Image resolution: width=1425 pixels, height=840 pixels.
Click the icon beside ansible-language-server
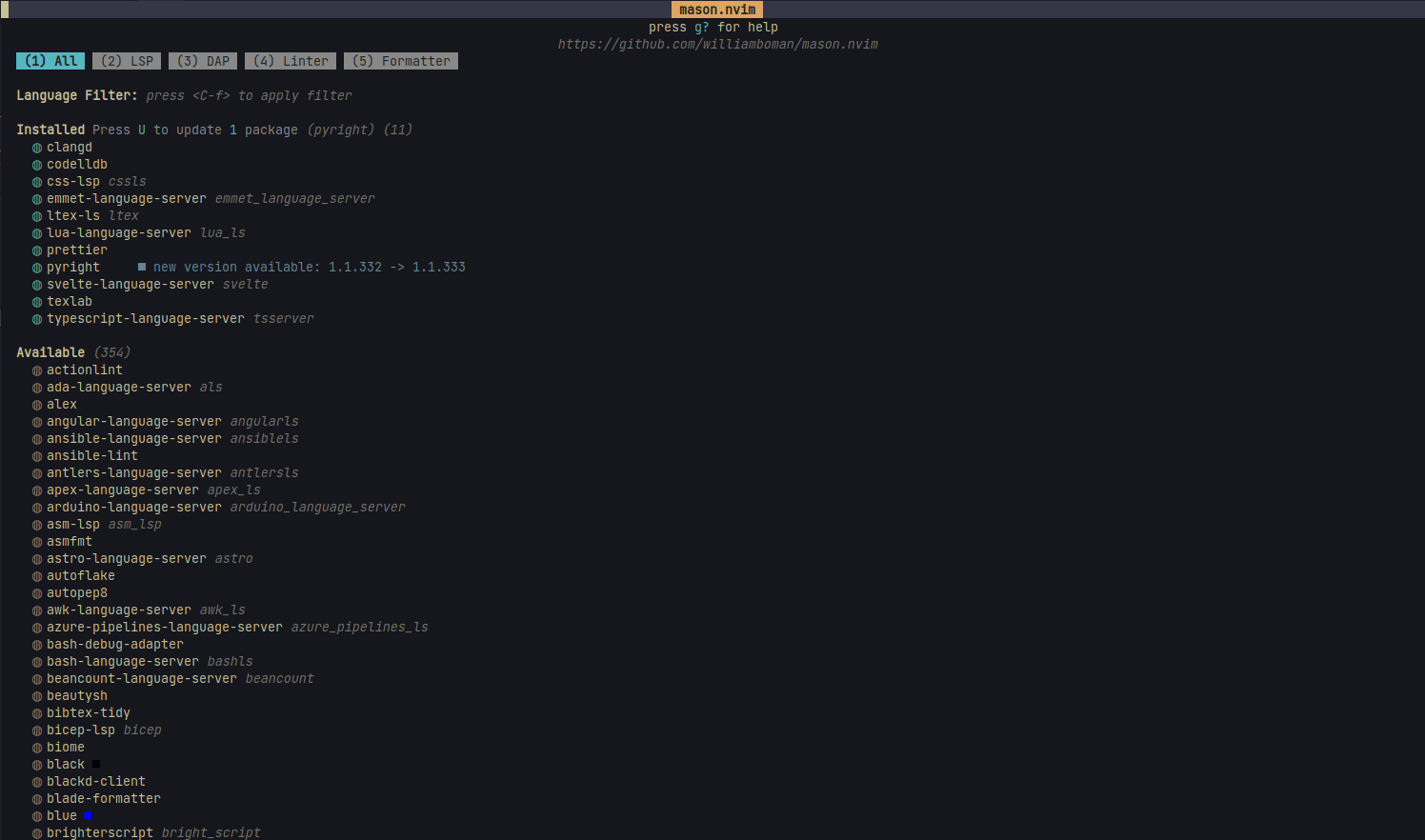pos(37,439)
